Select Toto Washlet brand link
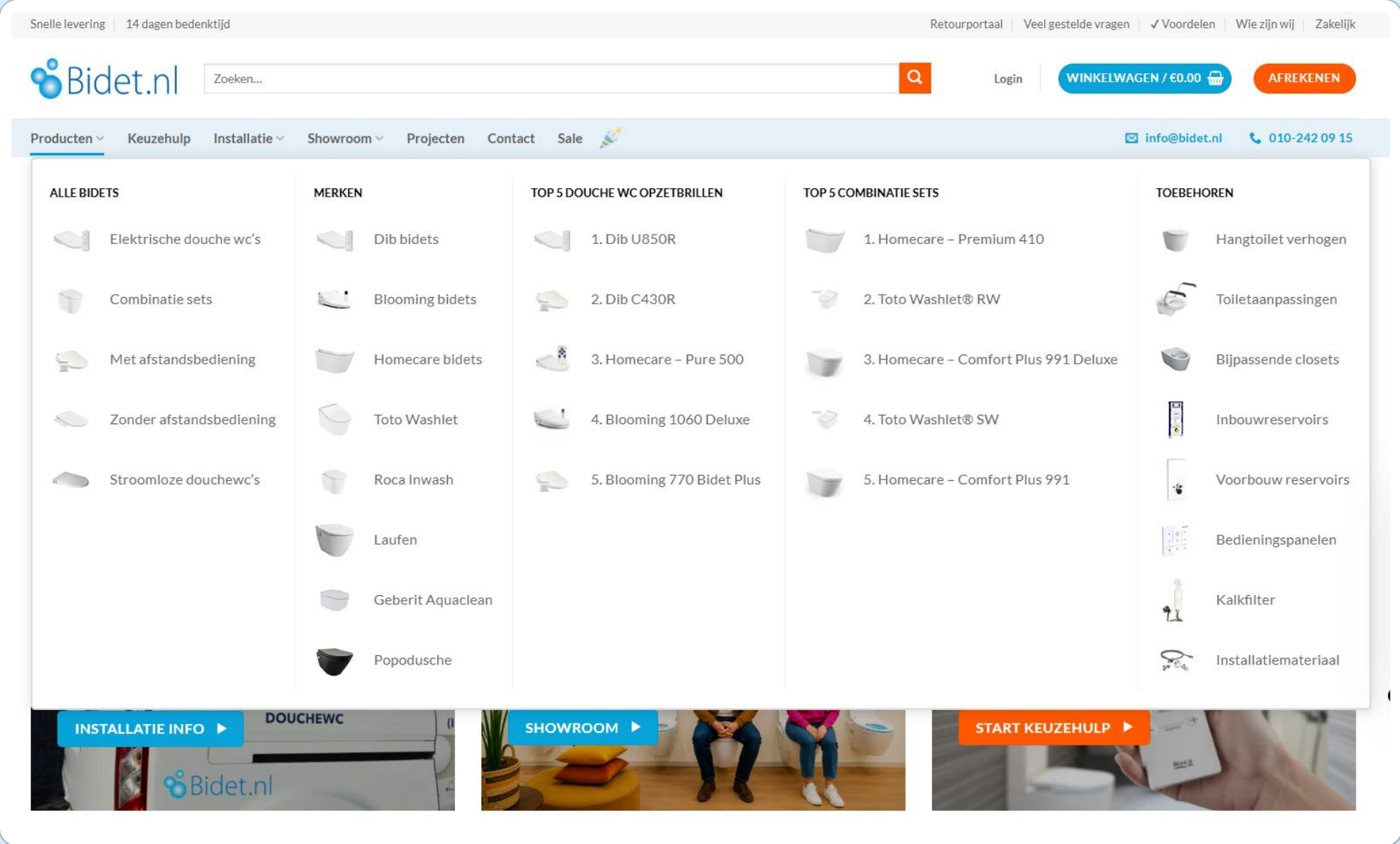The height and width of the screenshot is (844, 1400). (x=416, y=419)
